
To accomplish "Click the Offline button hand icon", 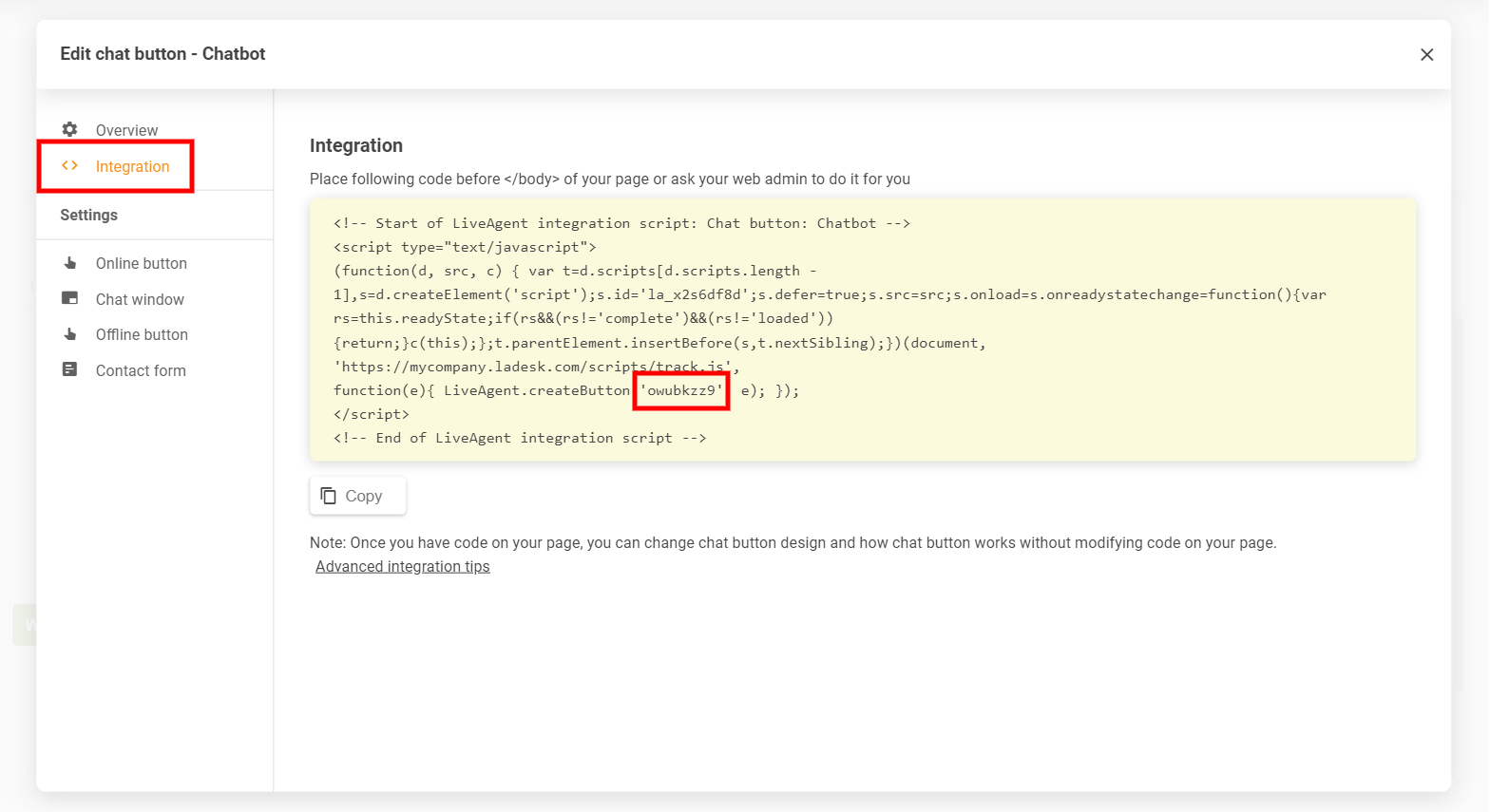I will (69, 334).
